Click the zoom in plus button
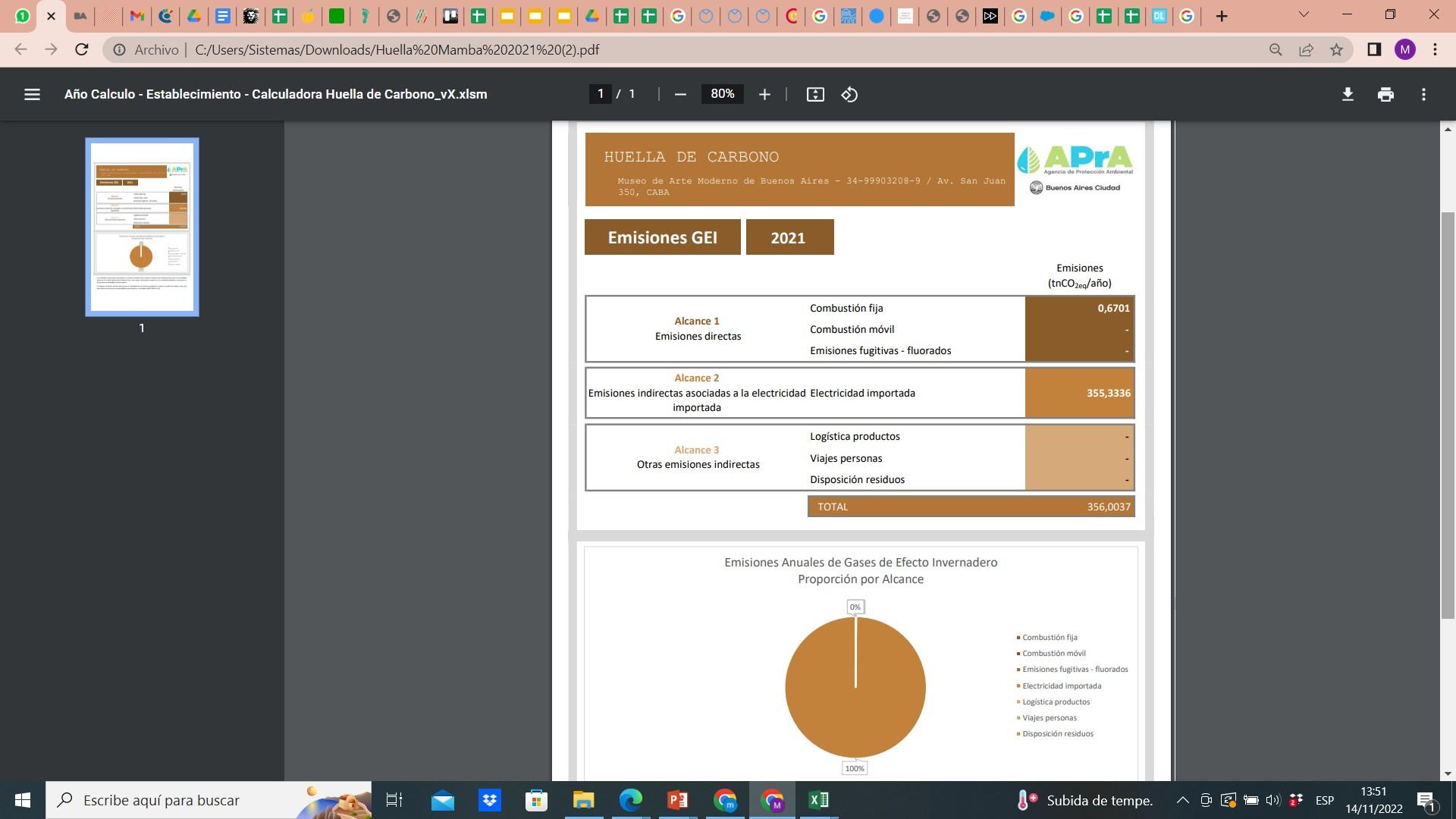This screenshot has height=819, width=1456. coord(764,95)
